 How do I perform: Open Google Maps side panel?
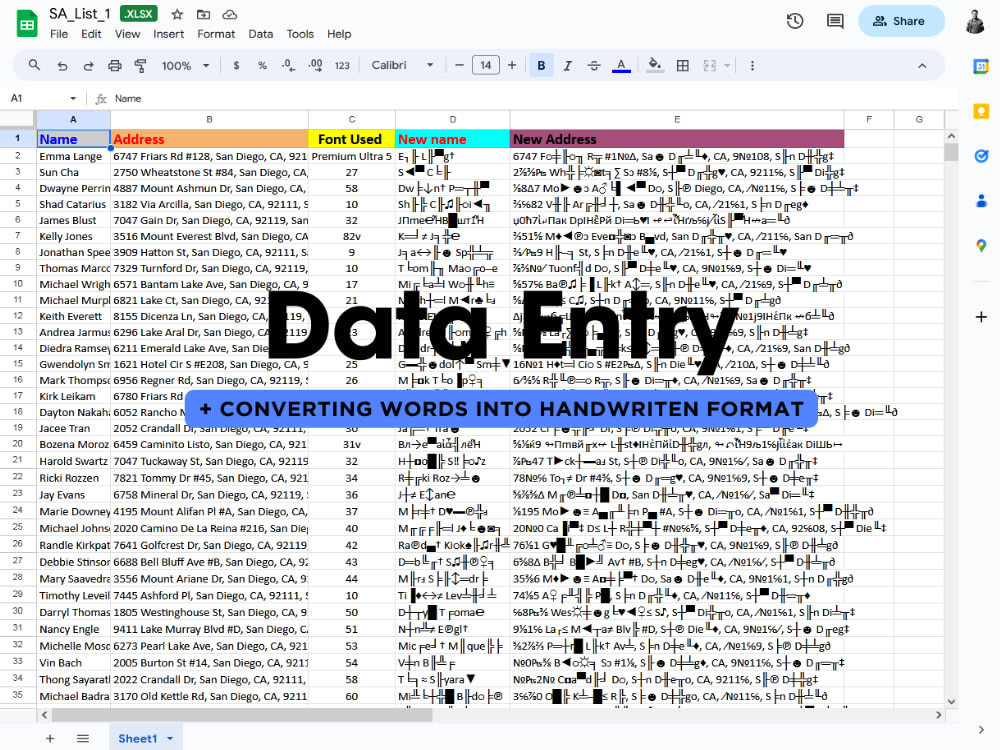(981, 246)
